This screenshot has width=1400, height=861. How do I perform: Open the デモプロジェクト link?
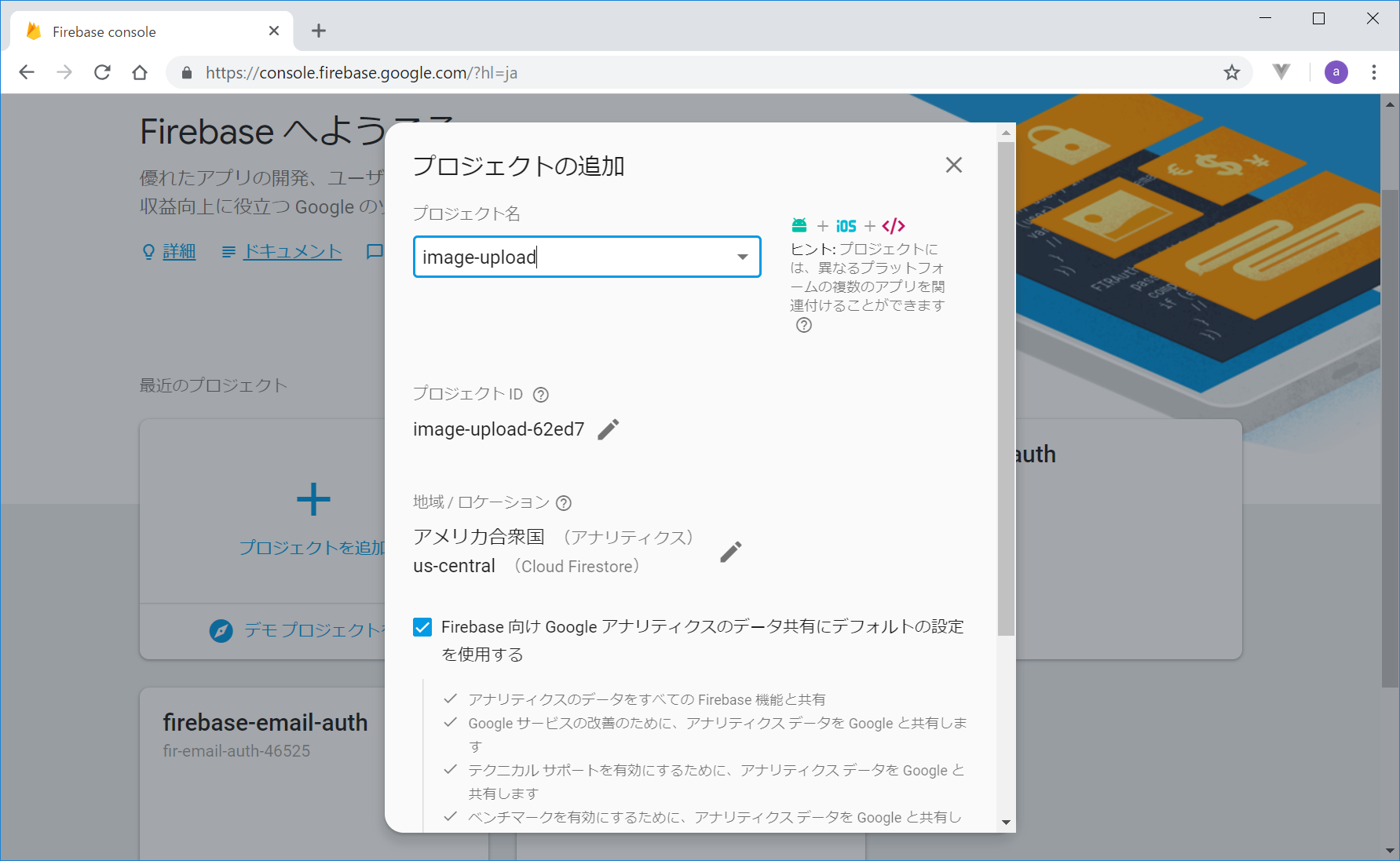pos(314,630)
